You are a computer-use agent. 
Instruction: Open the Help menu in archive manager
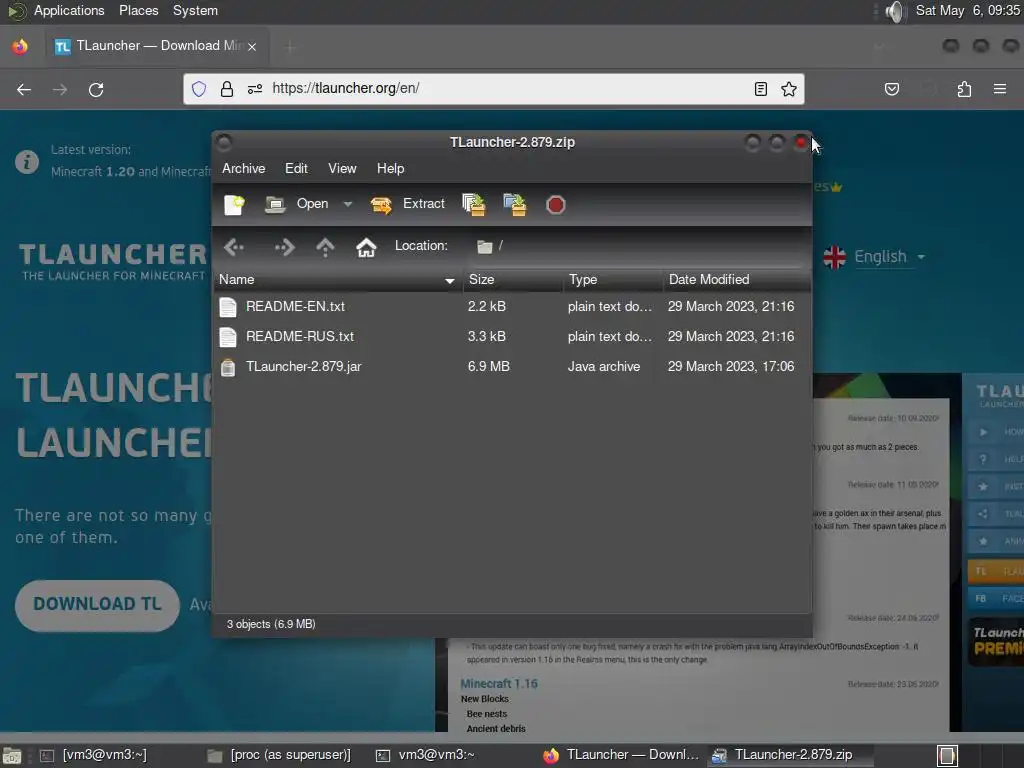pyautogui.click(x=391, y=168)
